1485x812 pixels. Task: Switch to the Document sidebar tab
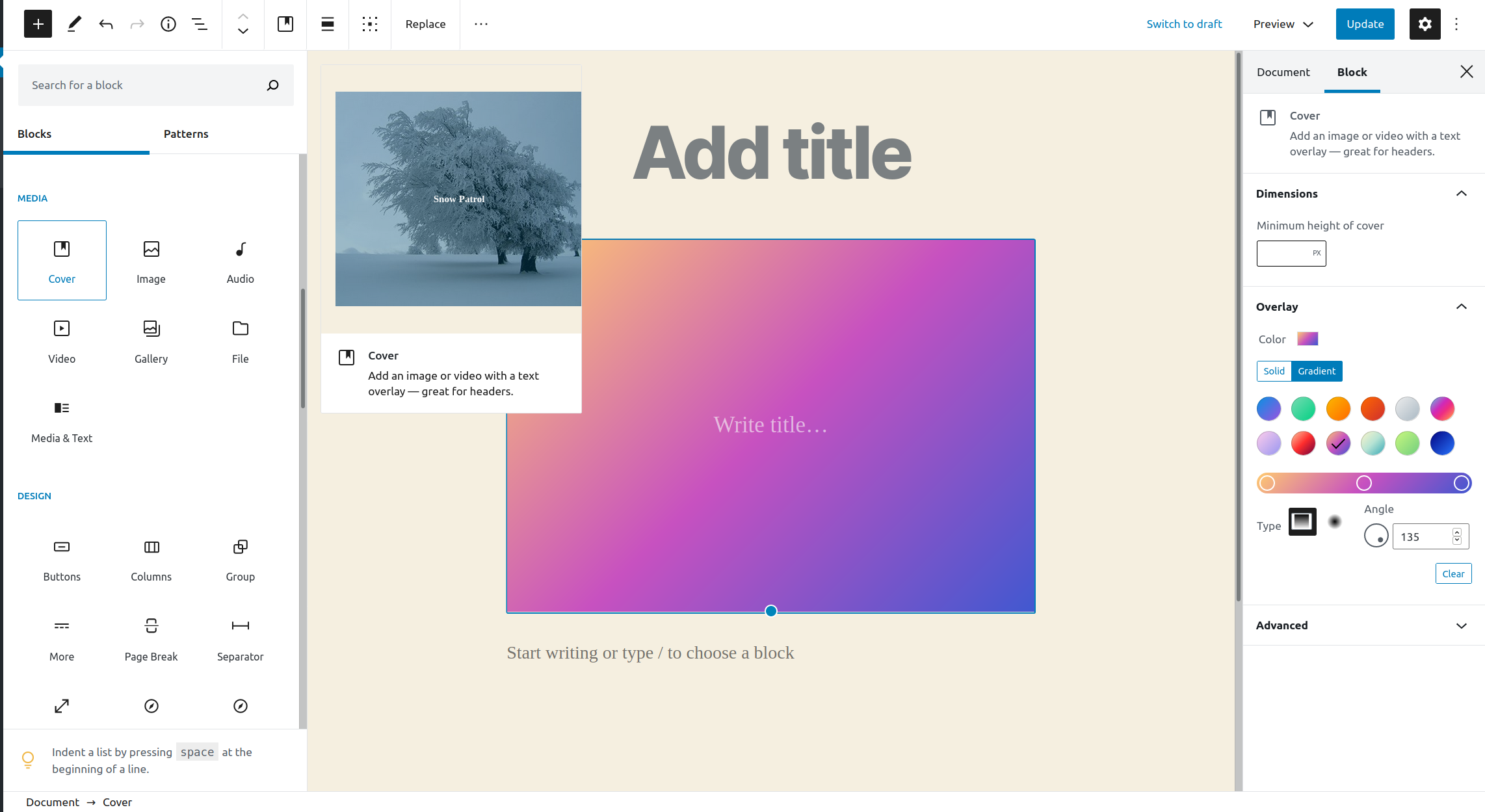click(x=1283, y=72)
